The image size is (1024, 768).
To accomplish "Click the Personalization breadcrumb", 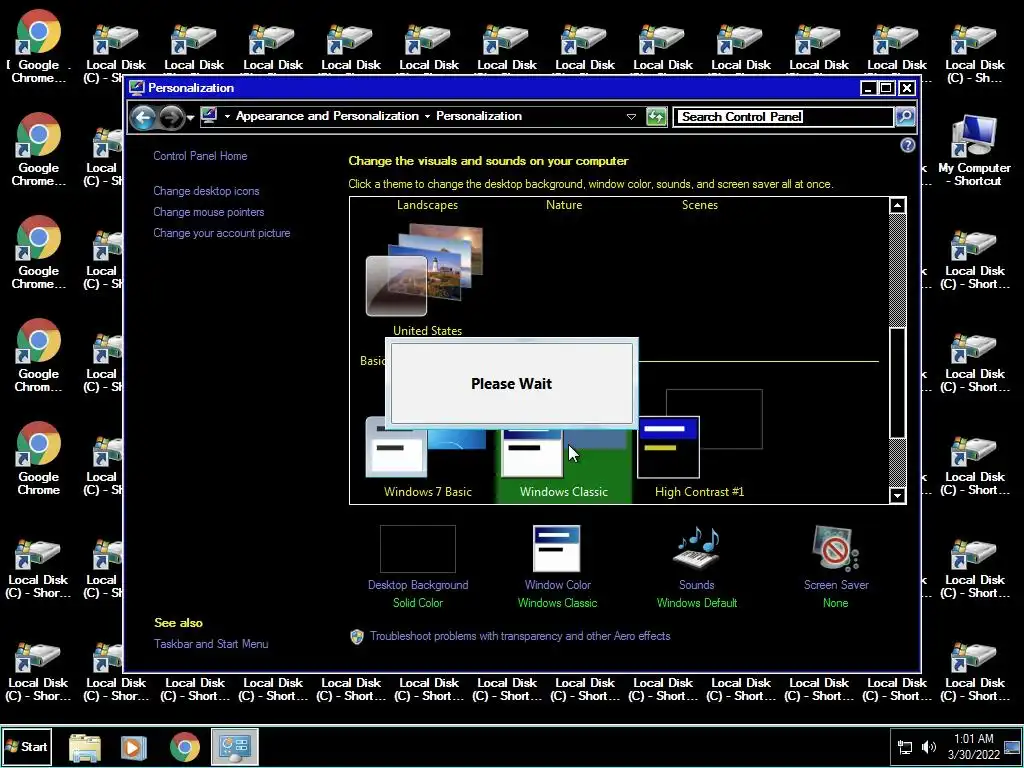I will [x=479, y=116].
